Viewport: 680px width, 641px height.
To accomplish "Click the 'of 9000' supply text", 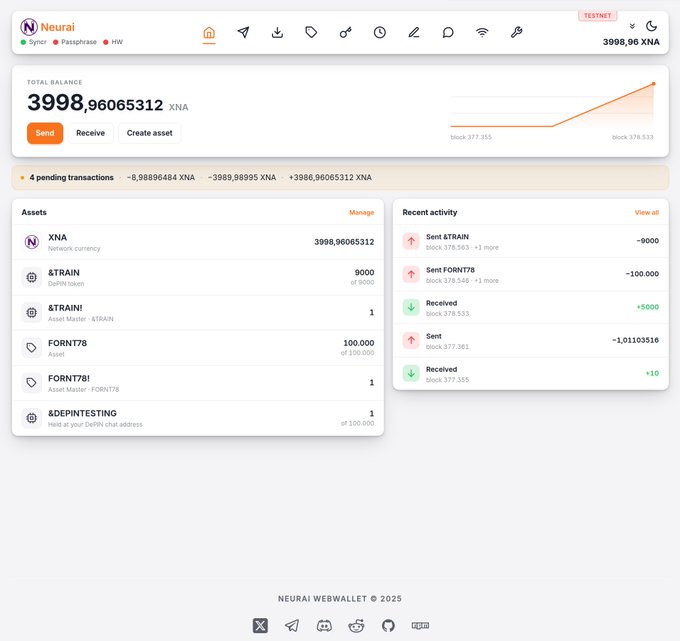I will pyautogui.click(x=362, y=282).
